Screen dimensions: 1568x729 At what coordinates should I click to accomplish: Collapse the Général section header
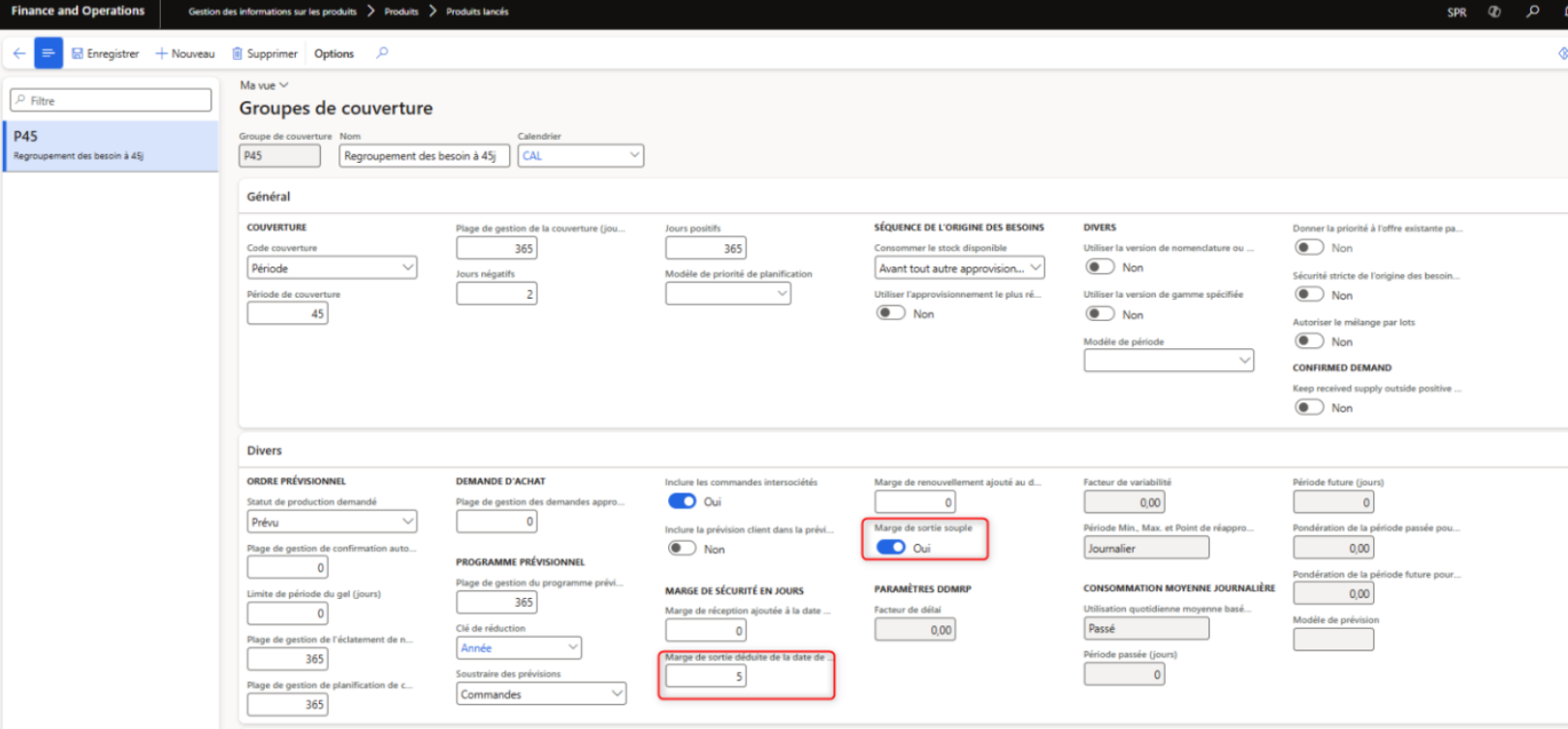point(269,196)
